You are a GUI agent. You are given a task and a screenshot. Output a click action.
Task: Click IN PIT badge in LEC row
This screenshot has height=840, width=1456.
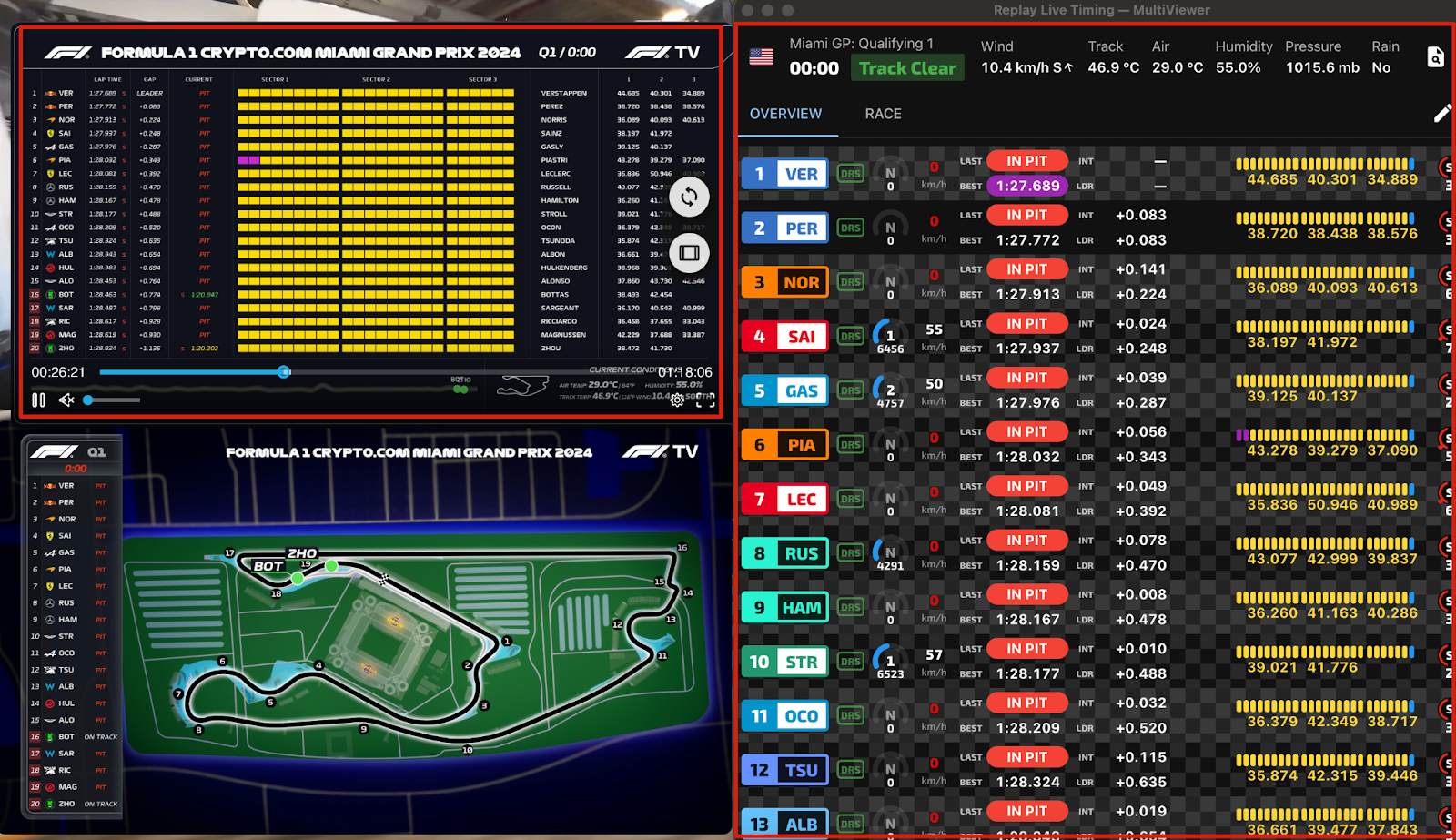[1026, 486]
